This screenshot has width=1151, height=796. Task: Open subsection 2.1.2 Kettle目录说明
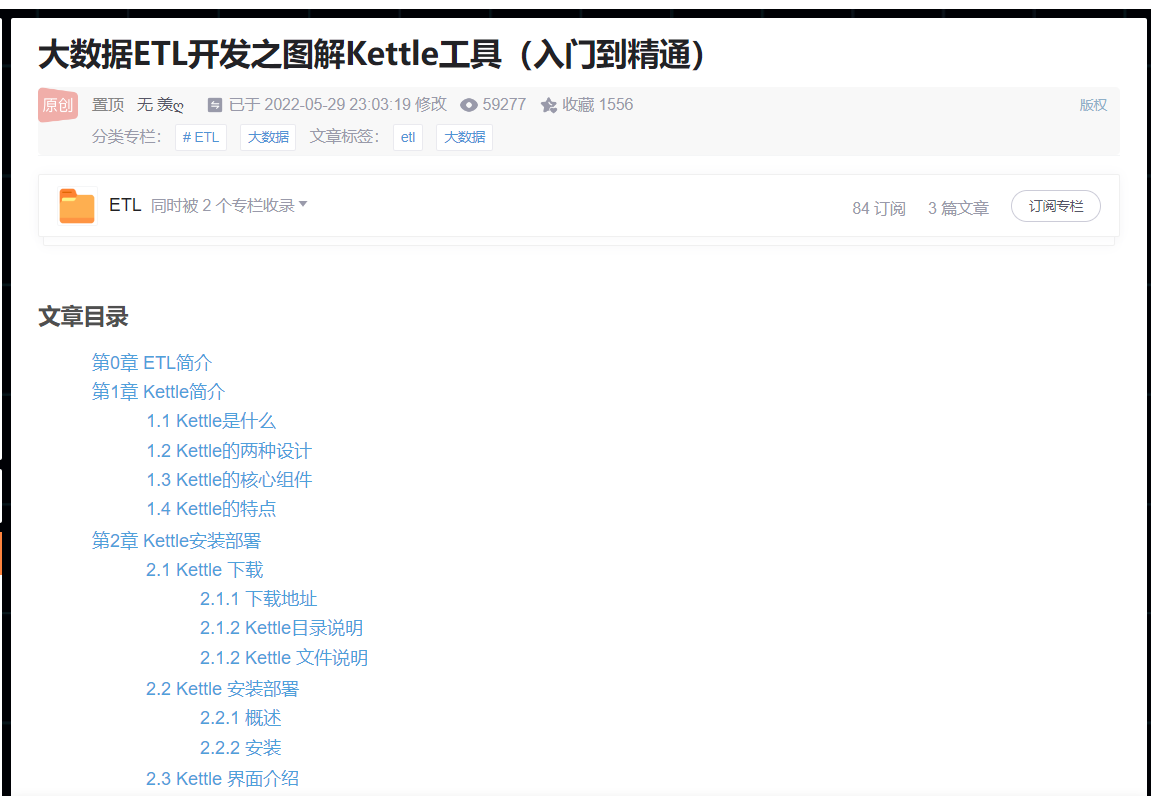282,629
